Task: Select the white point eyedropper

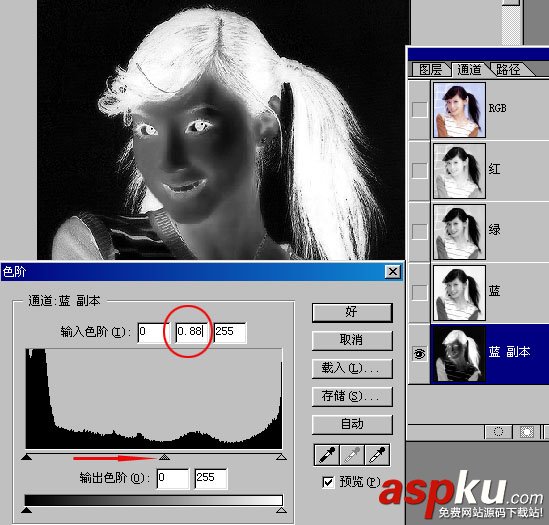Action: [x=377, y=455]
